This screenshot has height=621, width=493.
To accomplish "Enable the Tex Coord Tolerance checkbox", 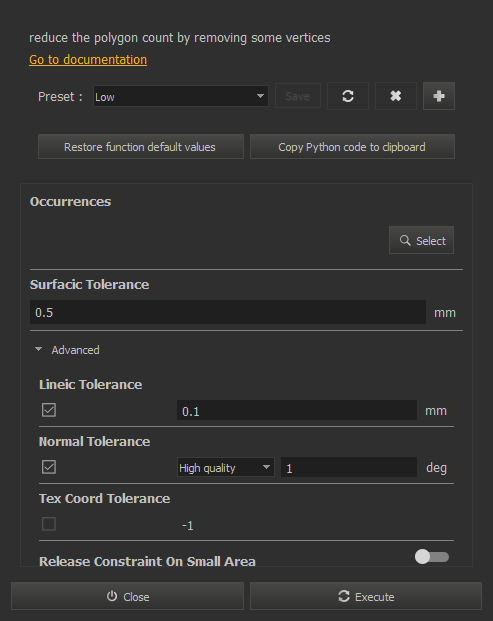I will click(49, 524).
